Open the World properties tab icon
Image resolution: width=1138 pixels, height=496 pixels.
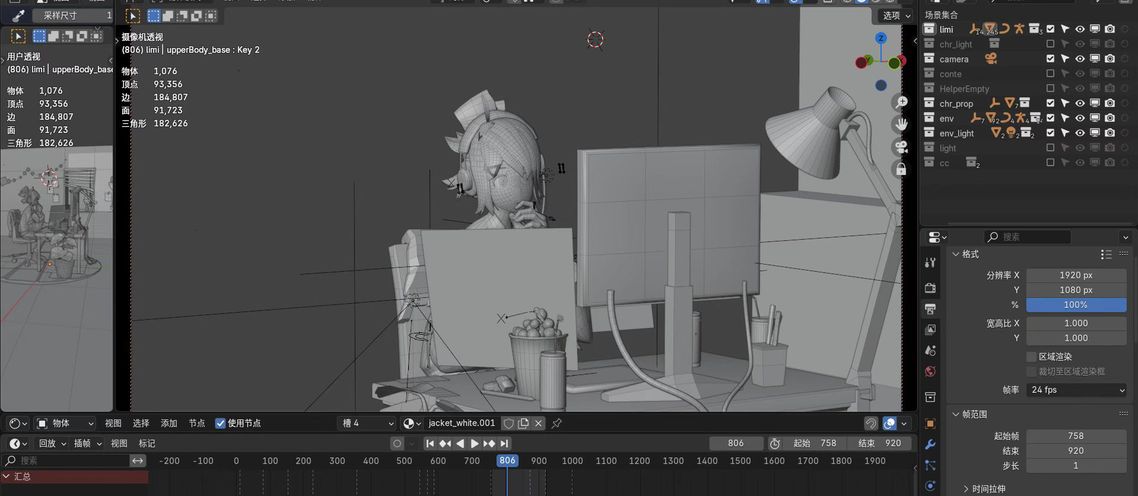[x=931, y=372]
